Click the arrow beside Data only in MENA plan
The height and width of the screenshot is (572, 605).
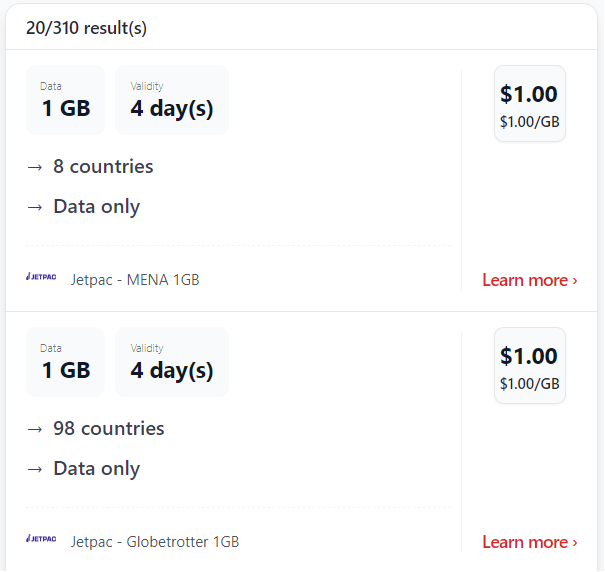click(35, 207)
